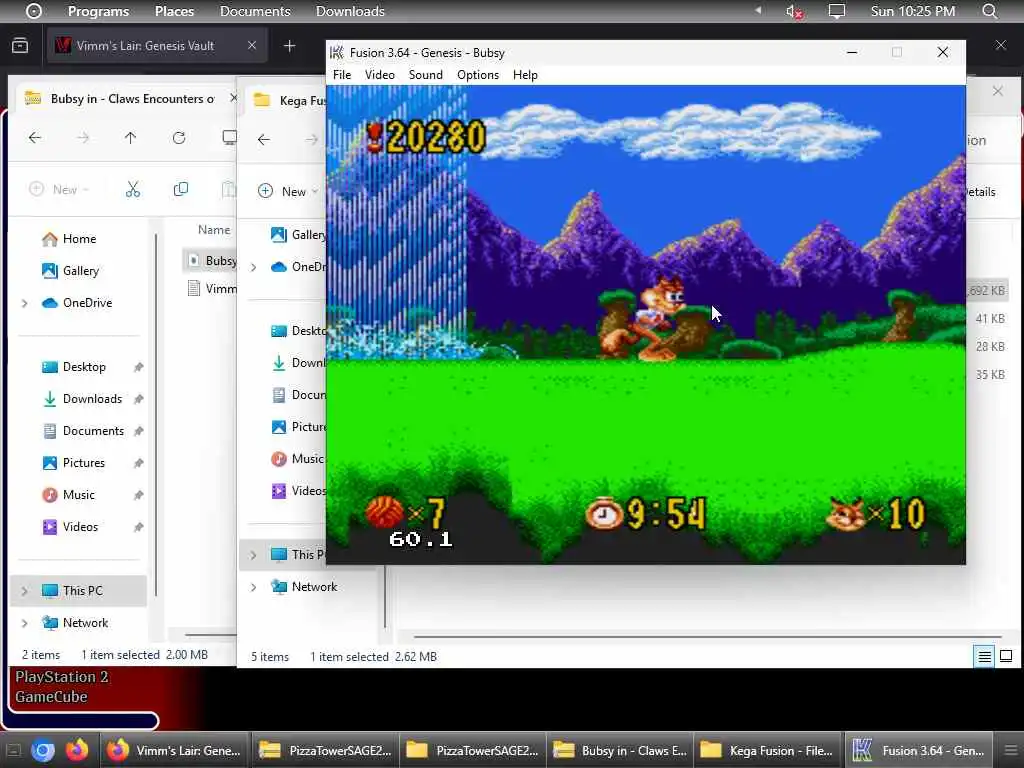The width and height of the screenshot is (1024, 768).
Task: Open the Sound menu in Fusion
Action: click(x=425, y=75)
